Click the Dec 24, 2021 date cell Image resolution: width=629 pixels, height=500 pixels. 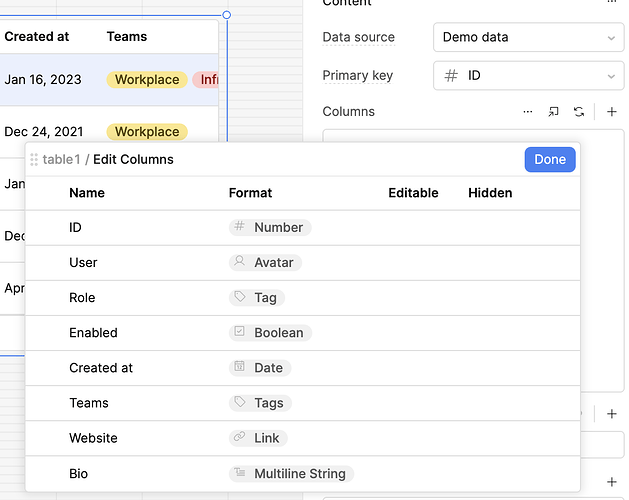(x=44, y=132)
